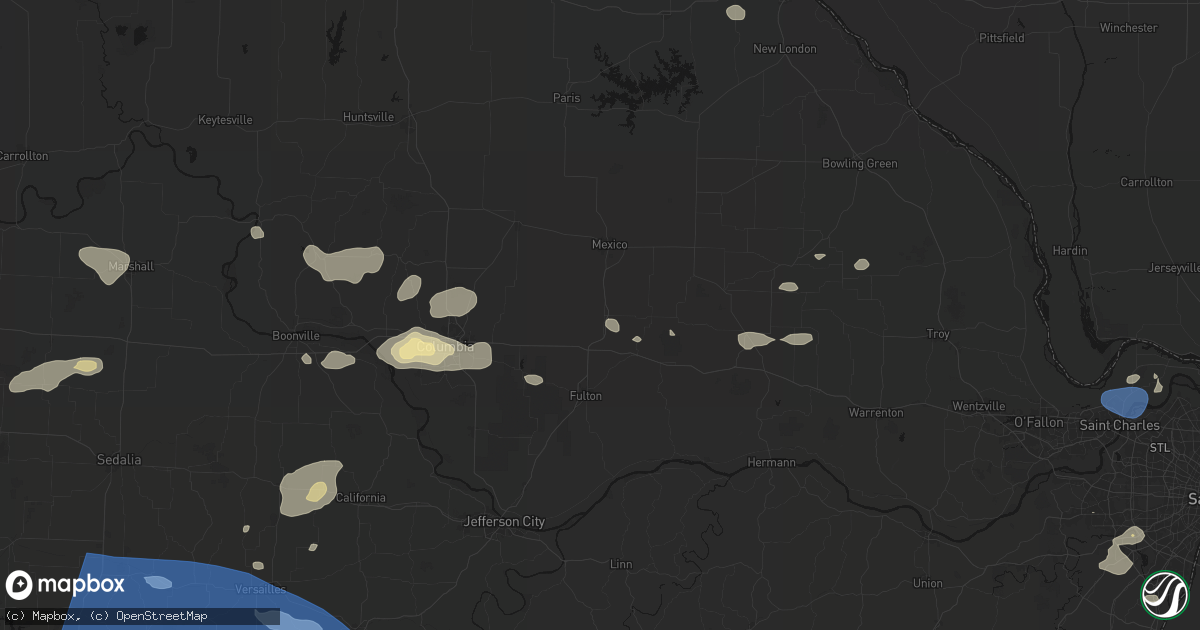The height and width of the screenshot is (630, 1200).
Task: Click the Union town label
Action: 928,583
